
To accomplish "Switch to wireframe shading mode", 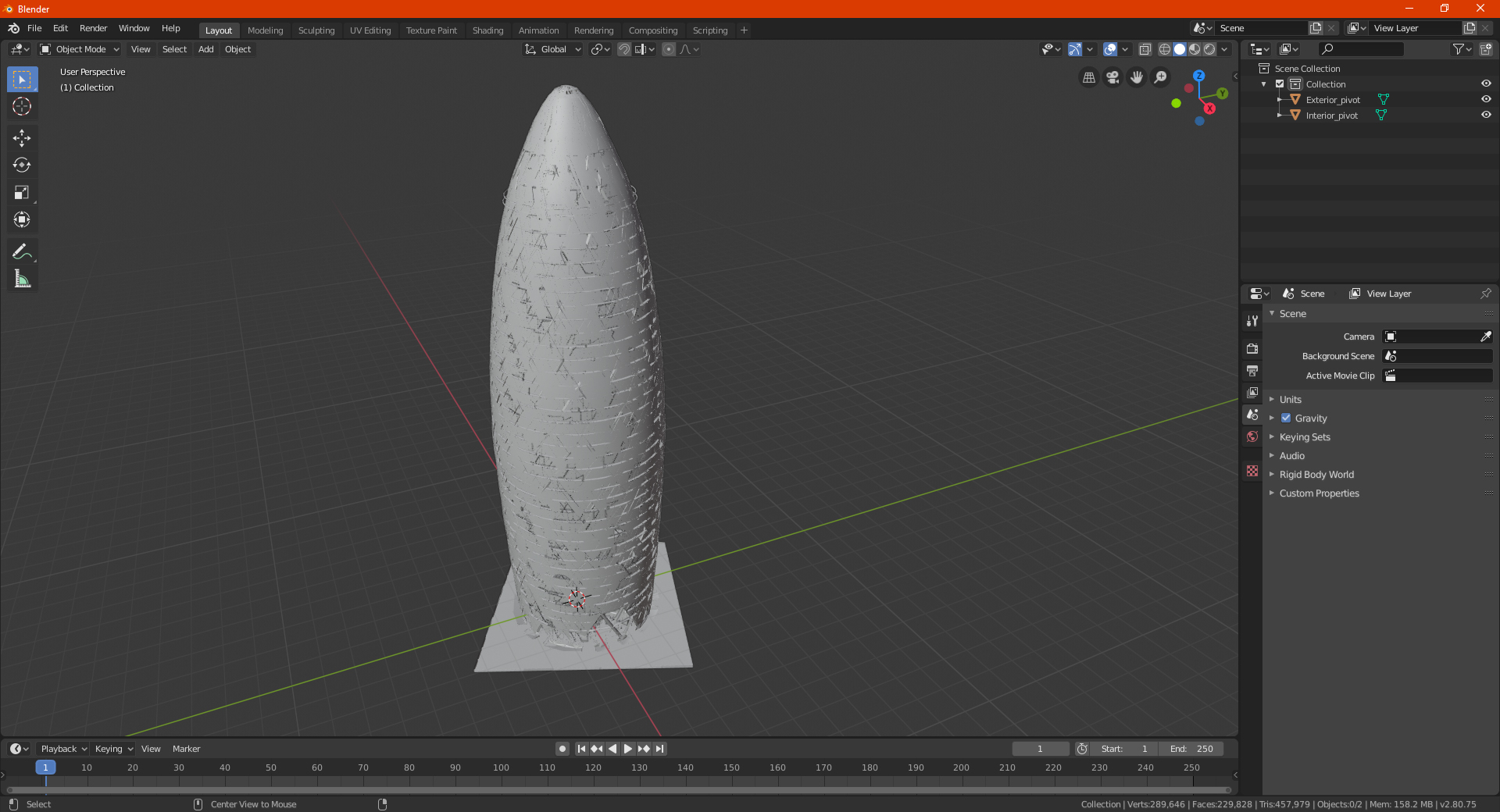I will pos(1165,49).
